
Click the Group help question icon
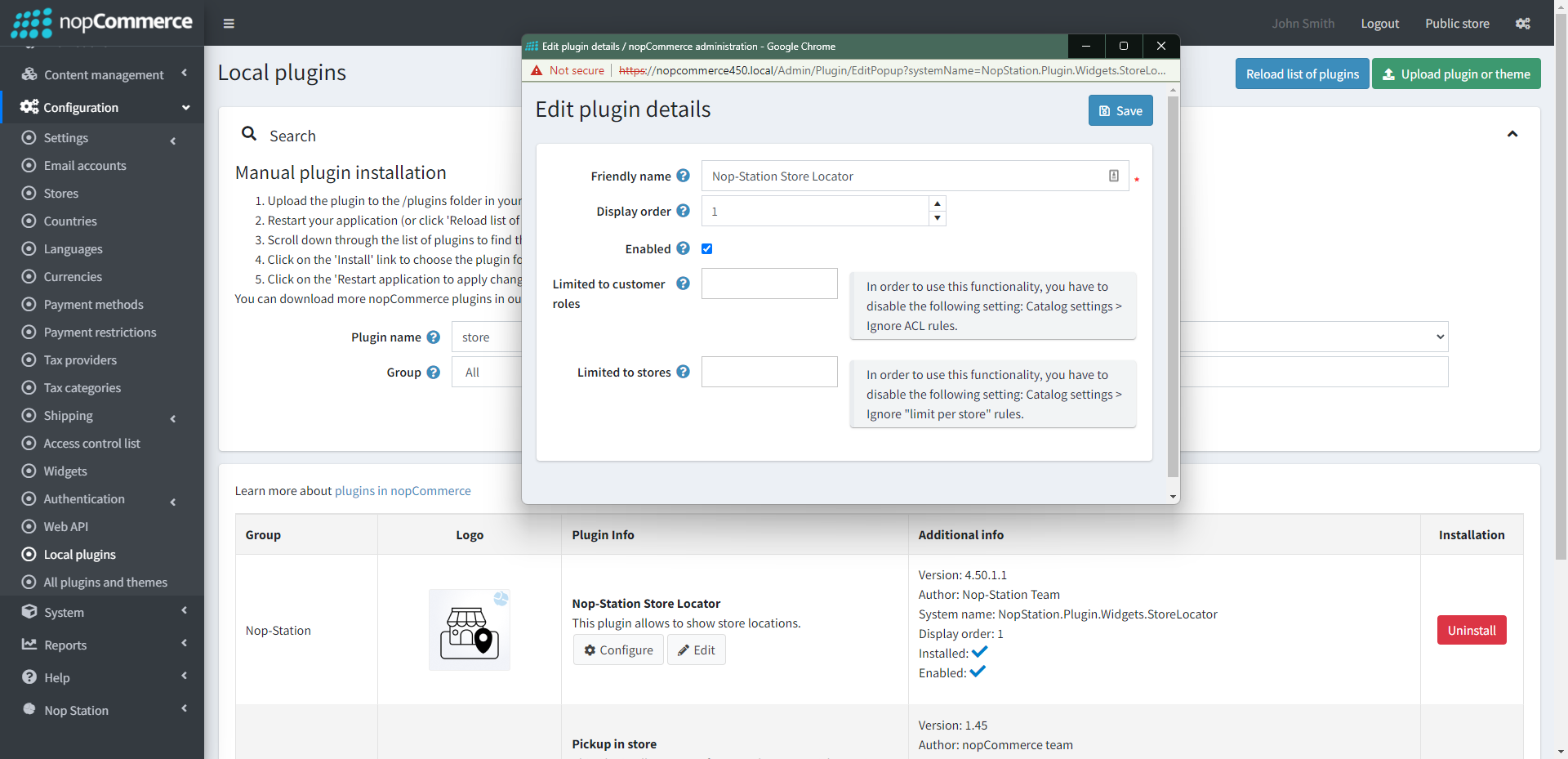click(x=434, y=373)
